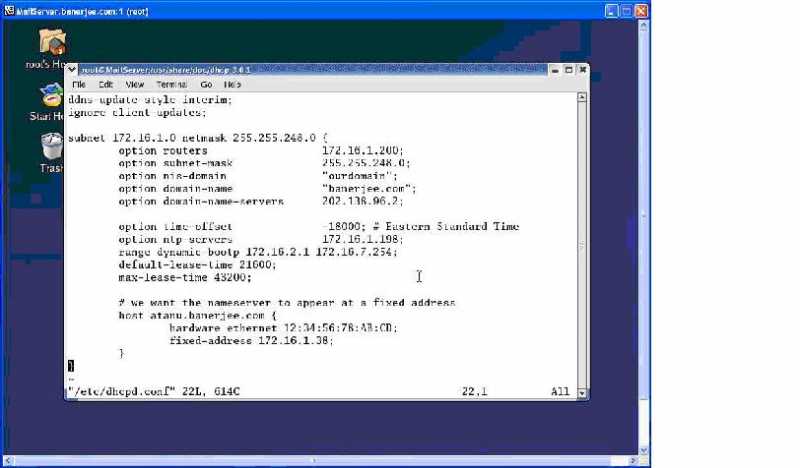The width and height of the screenshot is (800, 468).
Task: Open the terminal window menu arrow icon
Action: point(72,69)
